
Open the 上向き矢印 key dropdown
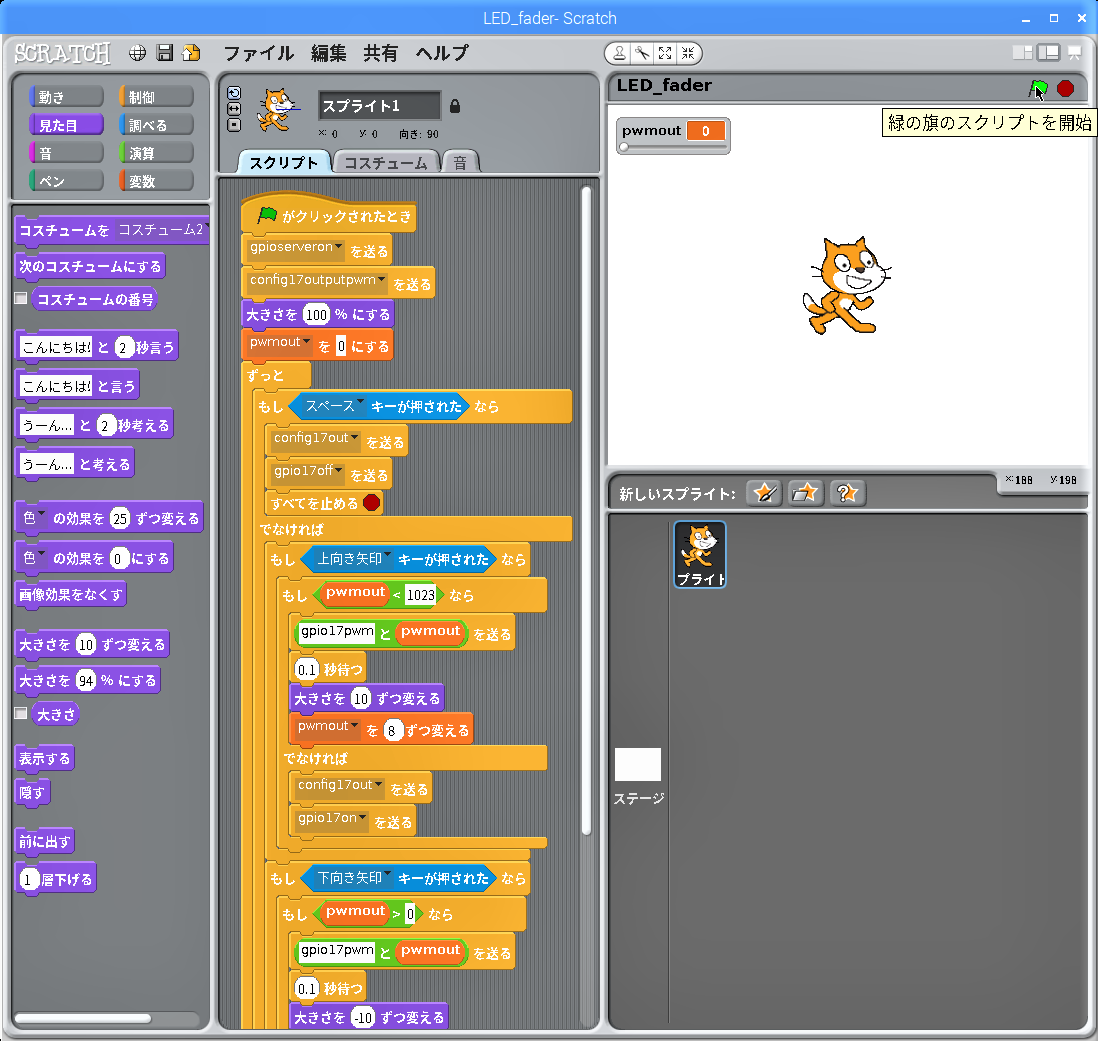pyautogui.click(x=388, y=556)
